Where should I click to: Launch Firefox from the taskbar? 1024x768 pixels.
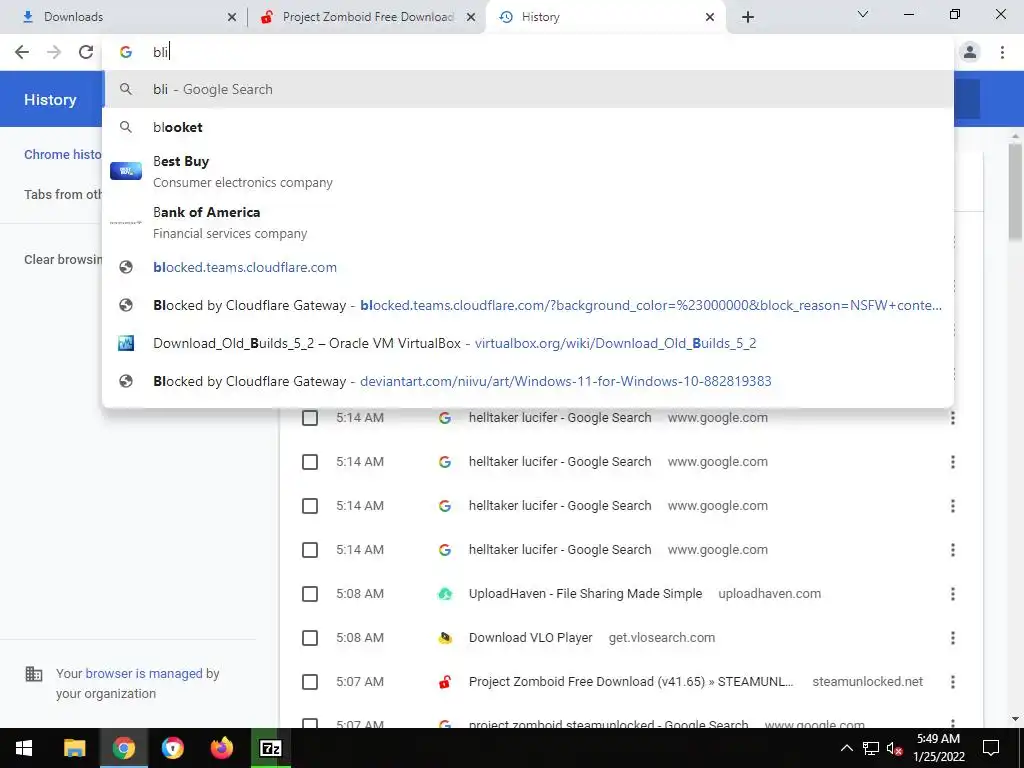[221, 748]
